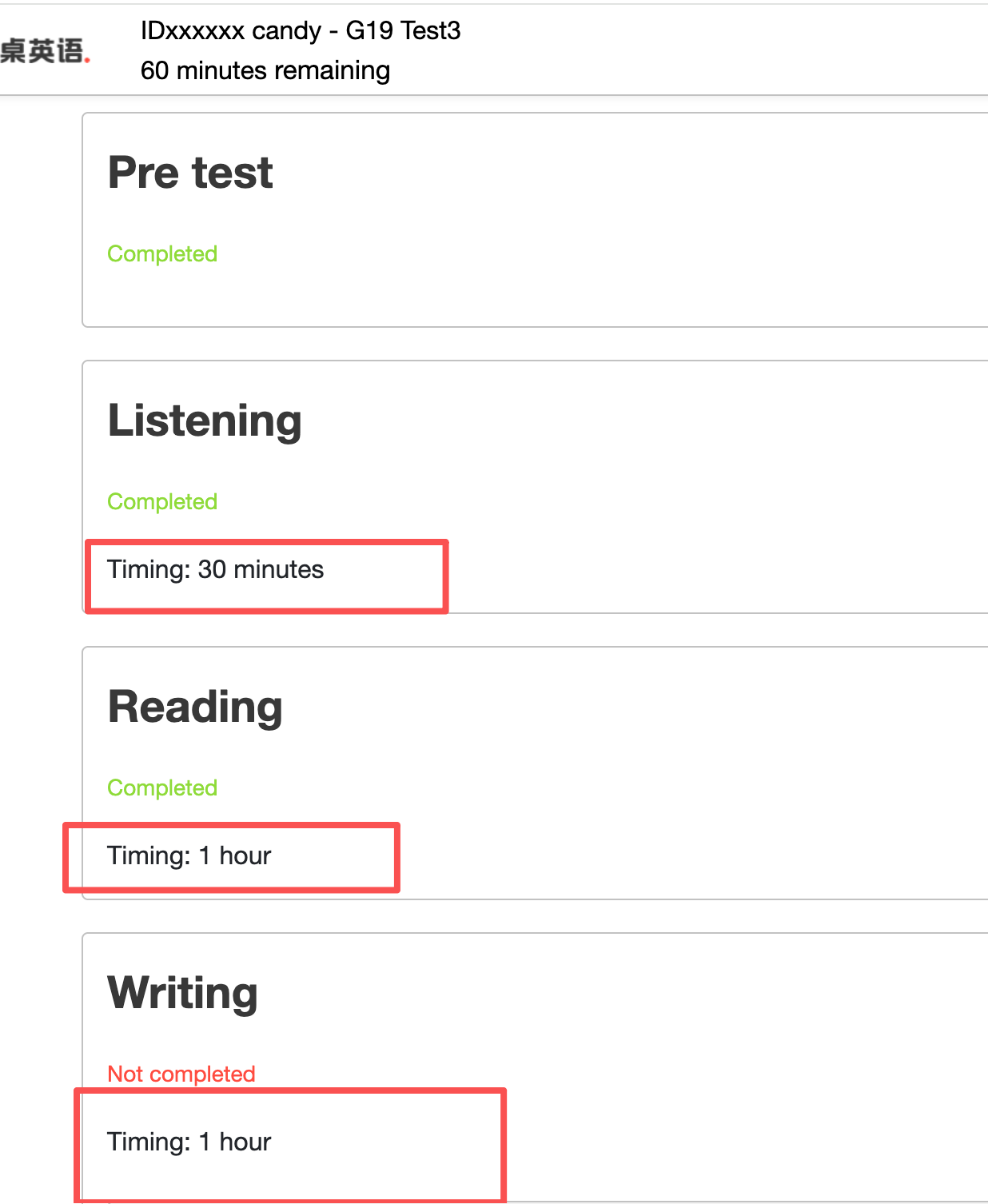The width and height of the screenshot is (988, 1204).
Task: Click the Not completed status under Writing
Action: click(x=181, y=1074)
